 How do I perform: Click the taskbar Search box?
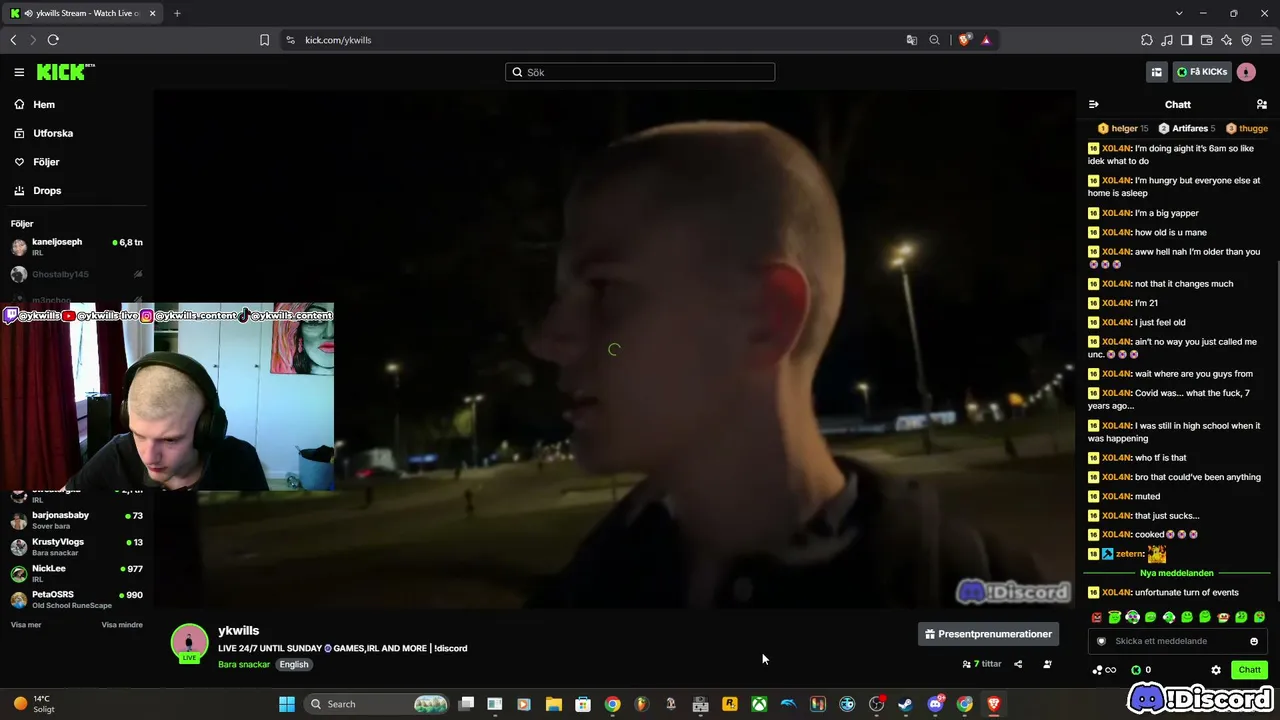tap(376, 704)
